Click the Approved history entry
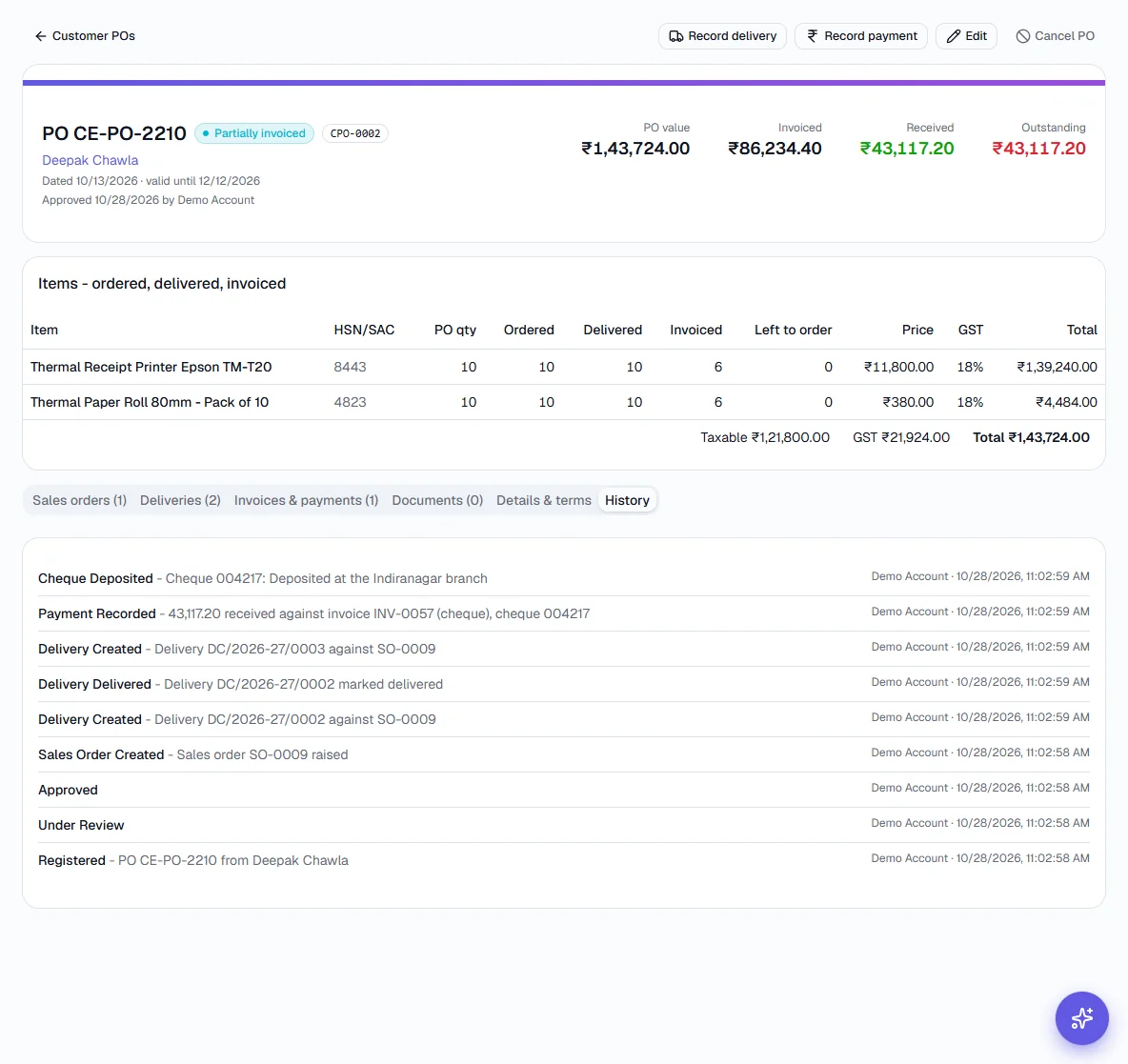 pyautogui.click(x=563, y=790)
